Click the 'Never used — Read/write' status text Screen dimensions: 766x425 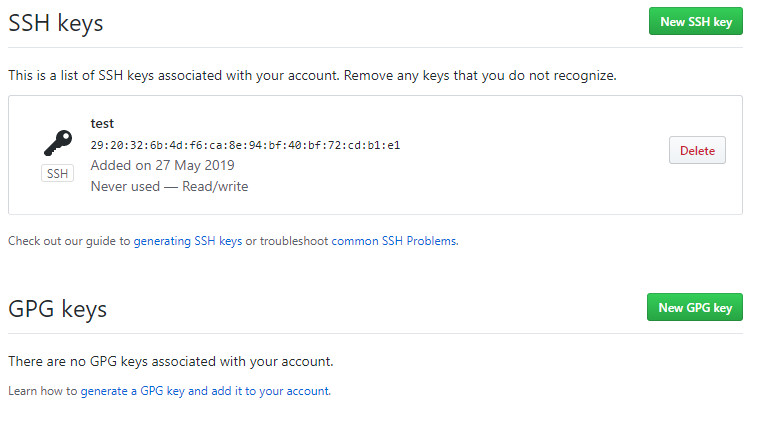[169, 186]
